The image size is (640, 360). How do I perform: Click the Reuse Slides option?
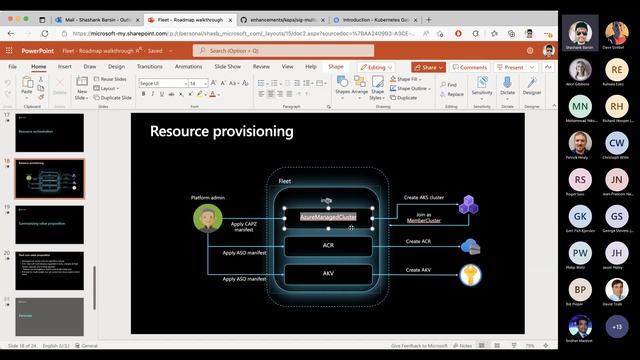click(x=110, y=79)
